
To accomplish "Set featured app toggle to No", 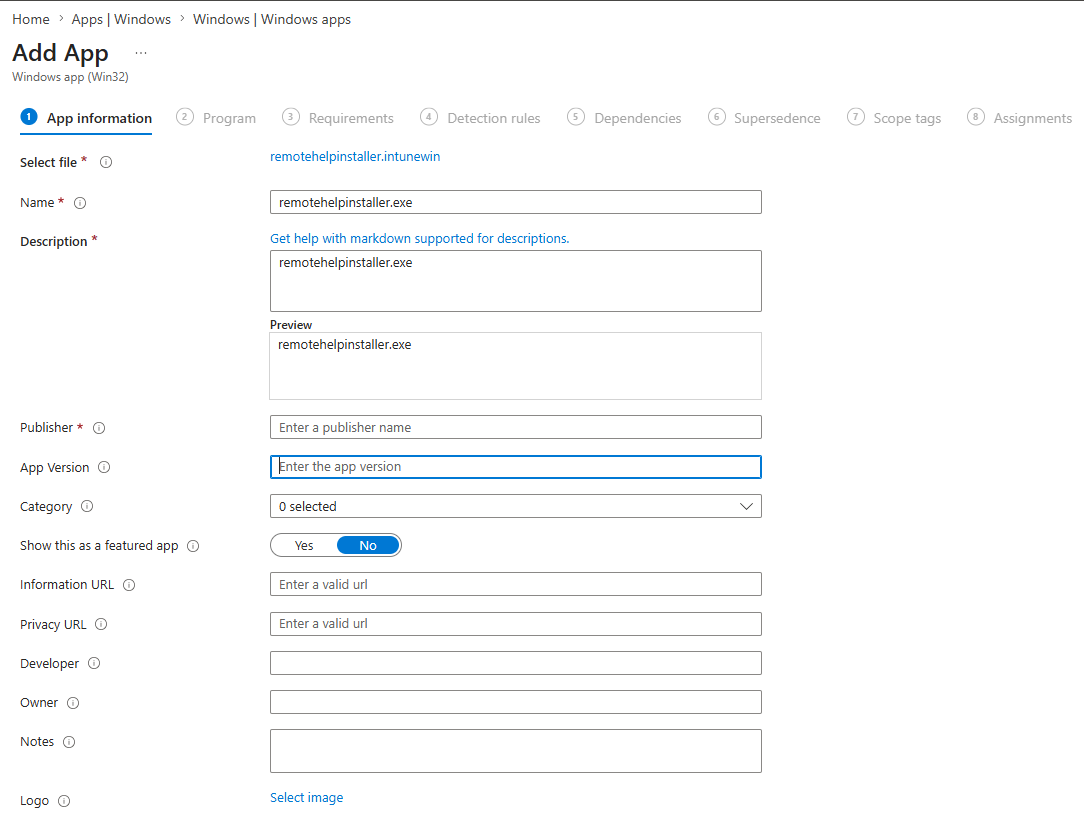I will point(368,545).
